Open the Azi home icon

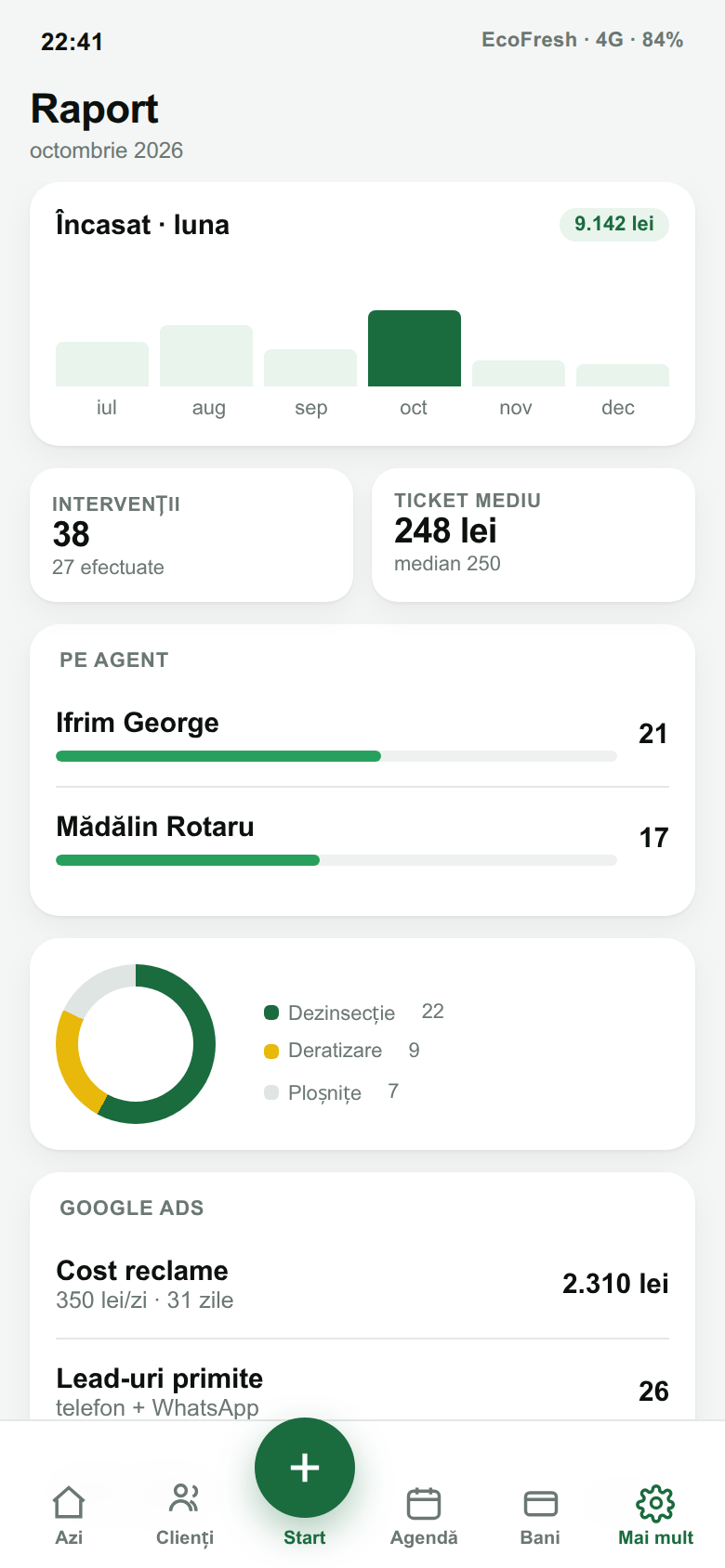pos(69,1502)
